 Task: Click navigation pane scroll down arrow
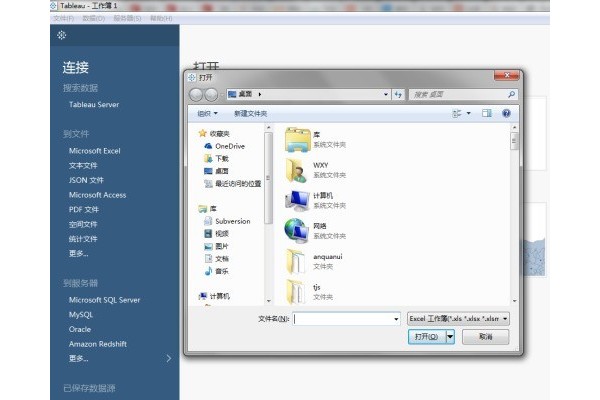(x=269, y=301)
